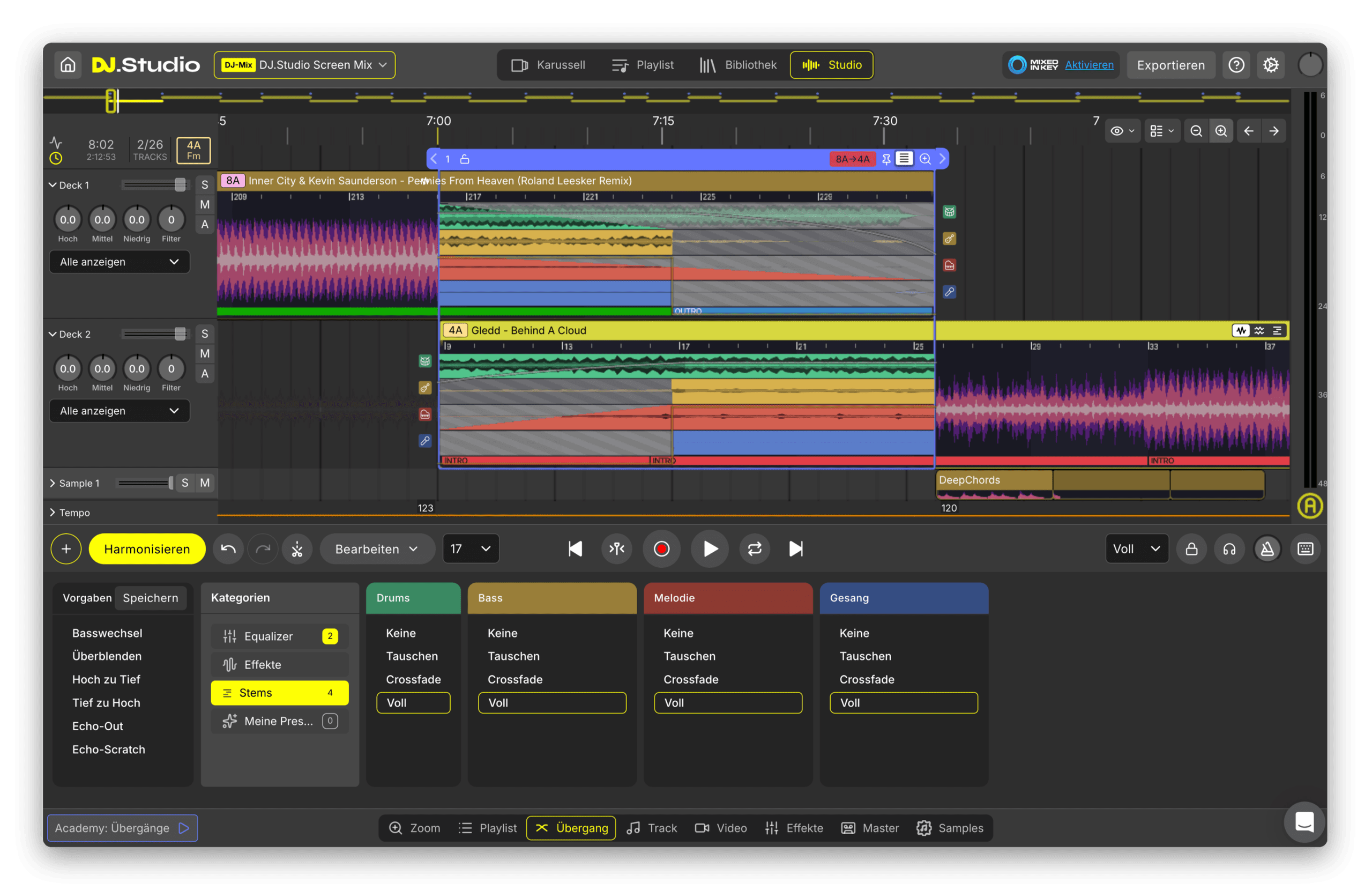Click the Deck 2 vocals stem icon
1372x890 pixels.
425,441
